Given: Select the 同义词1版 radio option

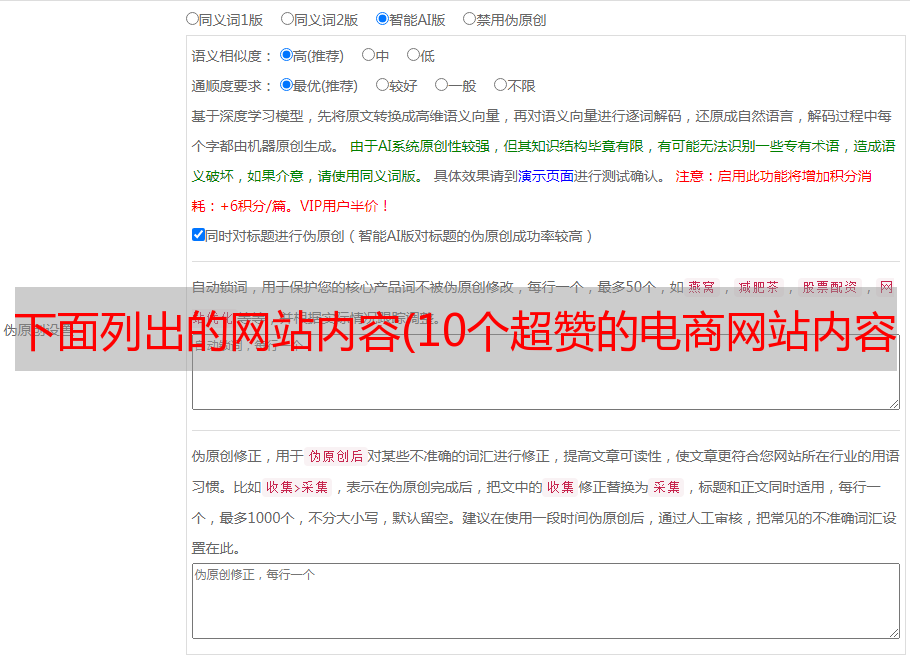Looking at the screenshot, I should 192,18.
